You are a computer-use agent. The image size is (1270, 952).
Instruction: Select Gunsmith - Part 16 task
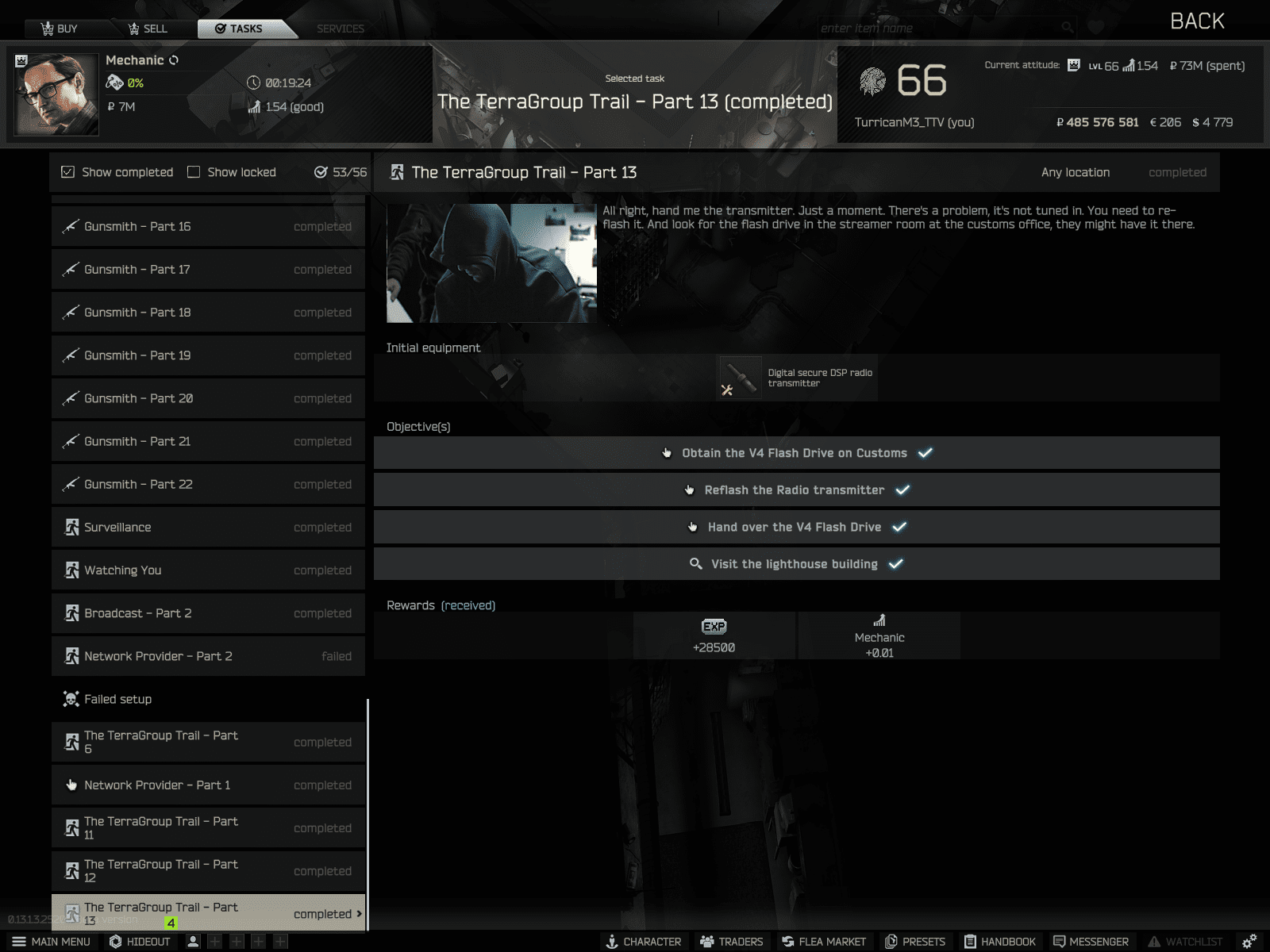[x=208, y=226]
